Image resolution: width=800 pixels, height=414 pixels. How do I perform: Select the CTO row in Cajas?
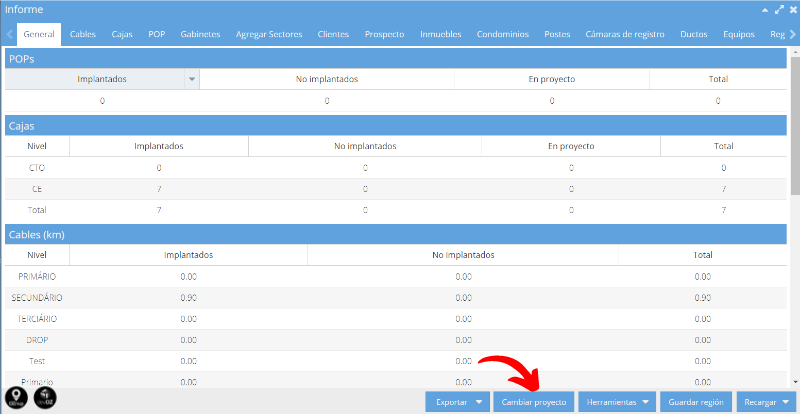[x=396, y=167]
